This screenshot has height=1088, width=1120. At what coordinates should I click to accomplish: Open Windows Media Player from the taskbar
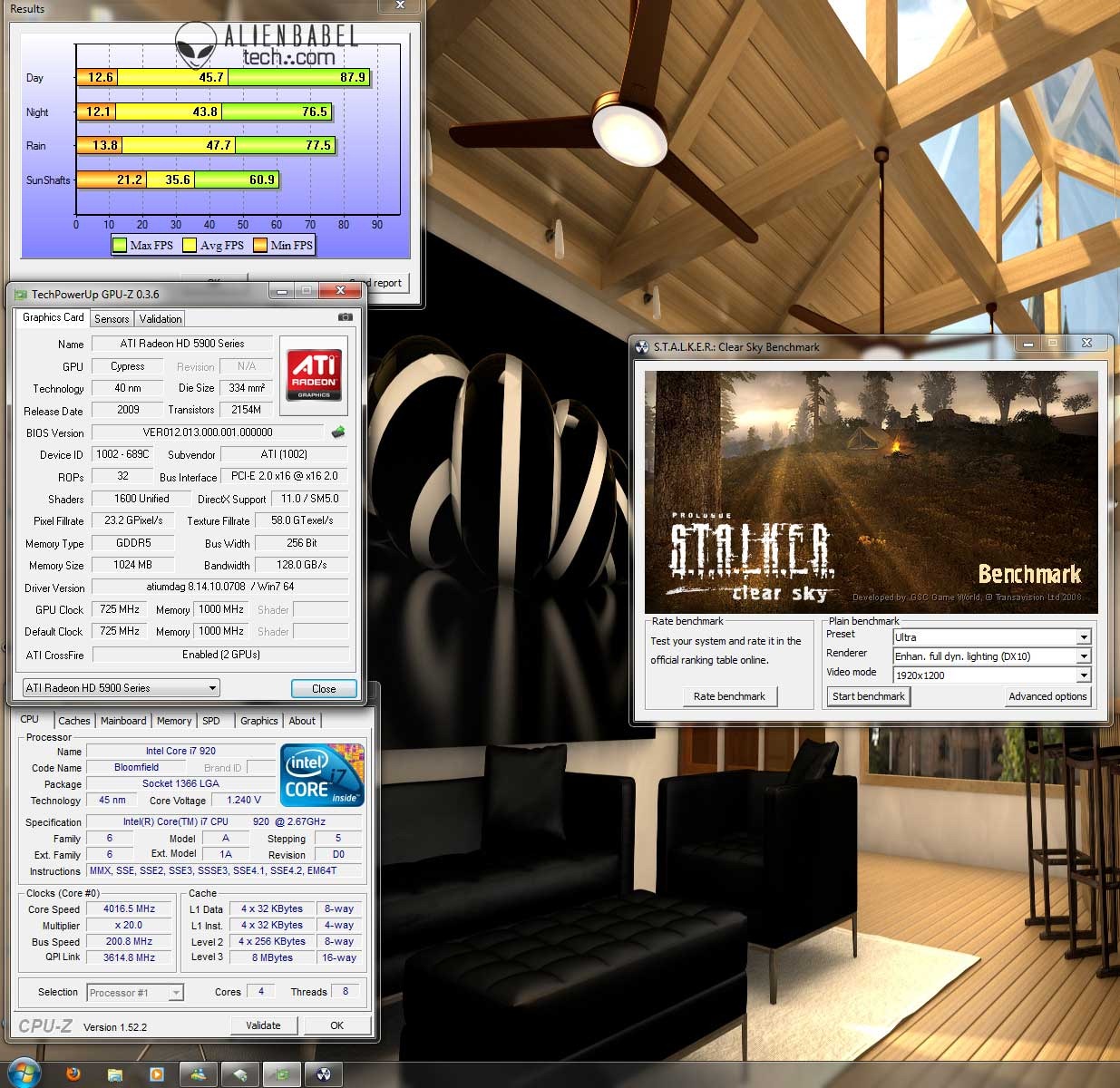tap(157, 1073)
